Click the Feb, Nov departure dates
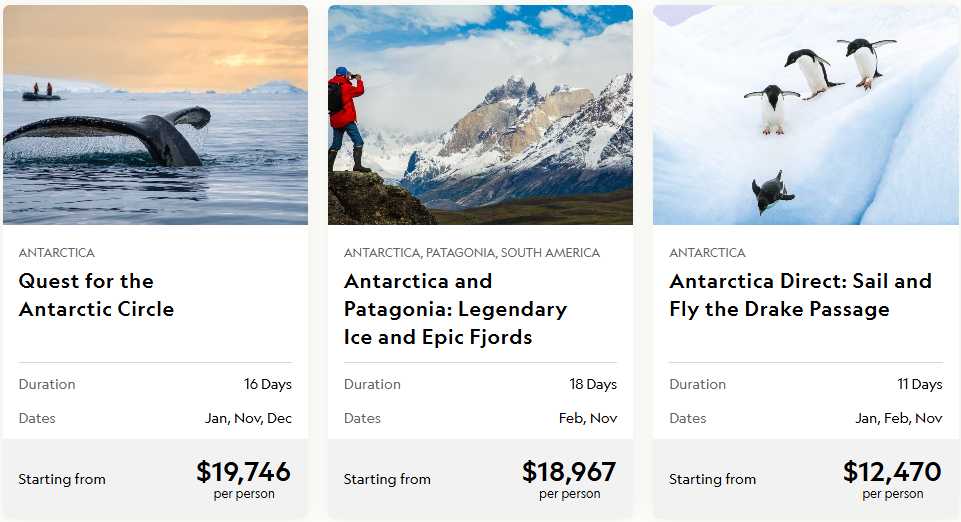 click(x=588, y=418)
